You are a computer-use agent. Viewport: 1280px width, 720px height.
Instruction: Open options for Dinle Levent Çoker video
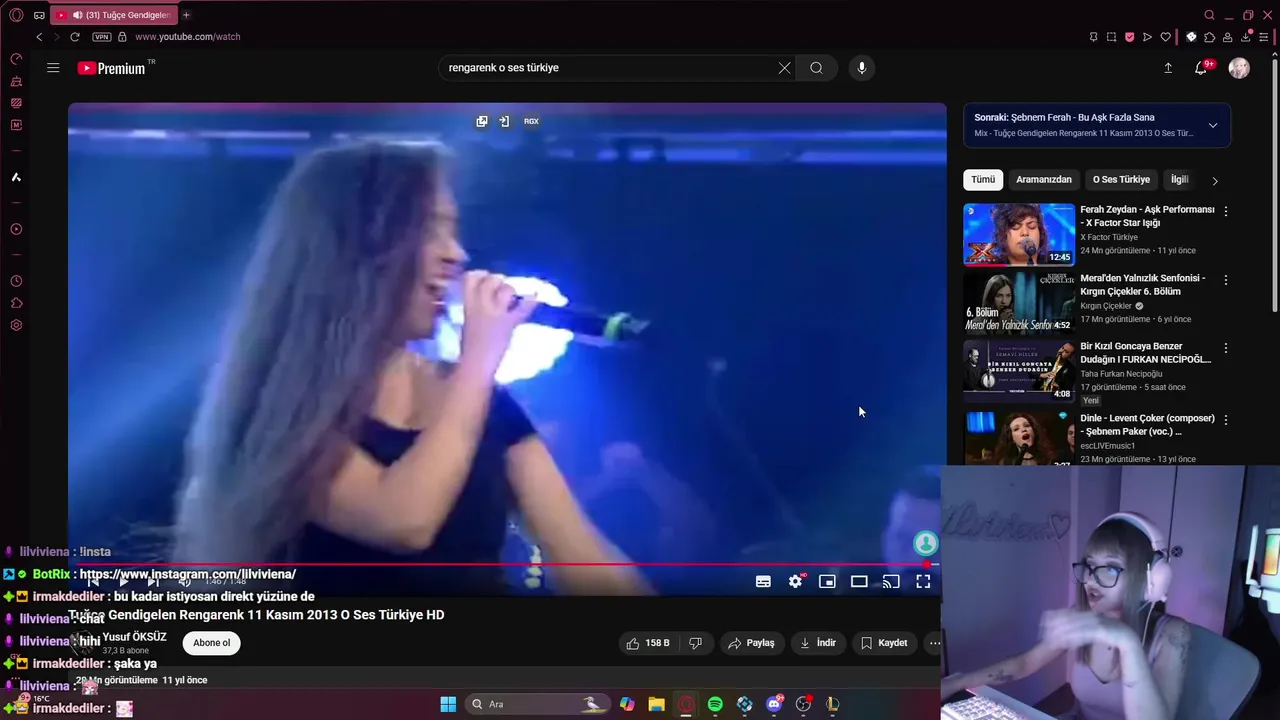[1226, 419]
